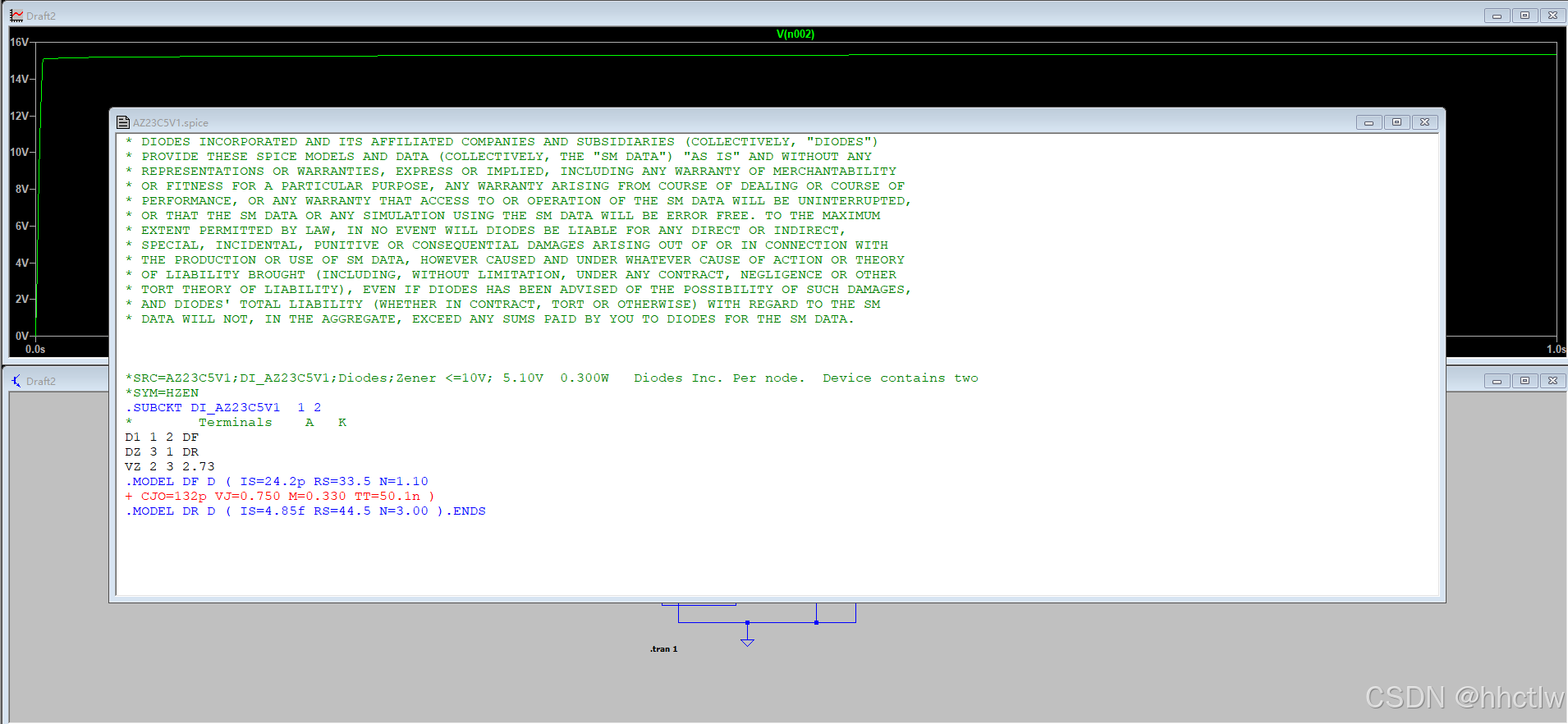1568x724 pixels.
Task: Click the 1.0s time axis label
Action: 1556,349
